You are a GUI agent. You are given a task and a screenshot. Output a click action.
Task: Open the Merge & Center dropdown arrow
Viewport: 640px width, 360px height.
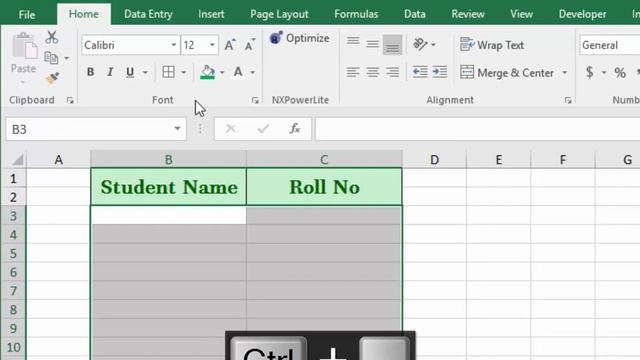[x=565, y=73]
